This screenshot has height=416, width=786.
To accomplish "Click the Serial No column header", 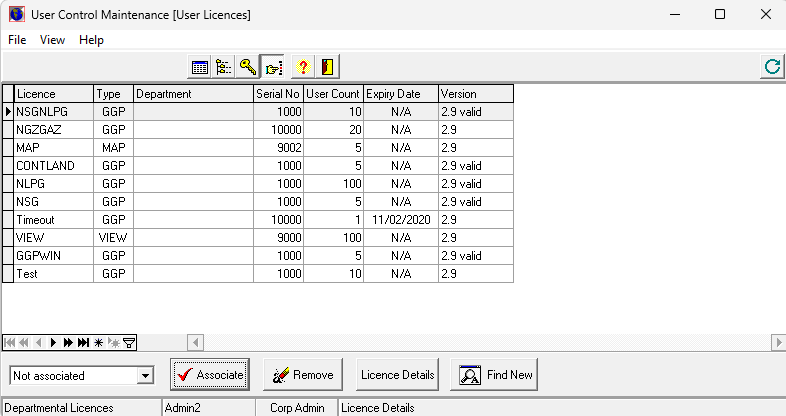I will tap(278, 94).
